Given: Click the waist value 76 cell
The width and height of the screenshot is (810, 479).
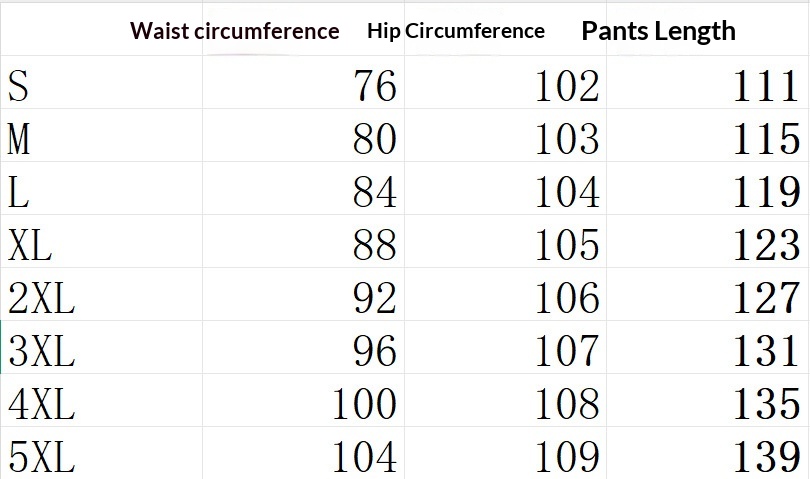Looking at the screenshot, I should (374, 87).
